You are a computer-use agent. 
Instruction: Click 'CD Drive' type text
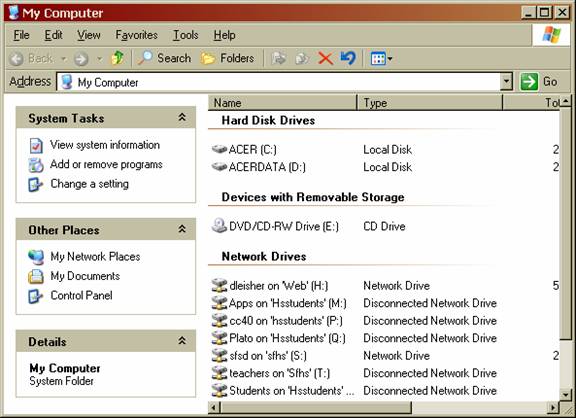click(x=384, y=226)
